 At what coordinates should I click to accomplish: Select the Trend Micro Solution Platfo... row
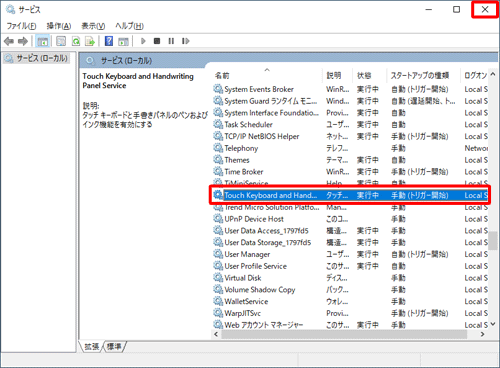[x=350, y=207]
